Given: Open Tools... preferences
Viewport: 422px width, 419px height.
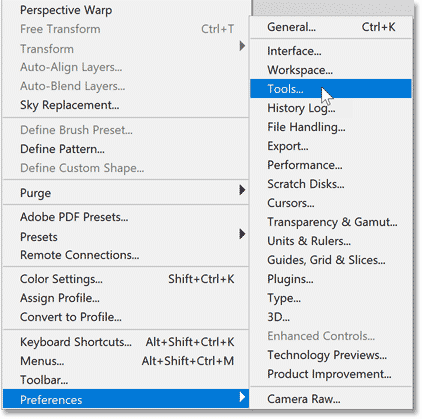Looking at the screenshot, I should [331, 89].
